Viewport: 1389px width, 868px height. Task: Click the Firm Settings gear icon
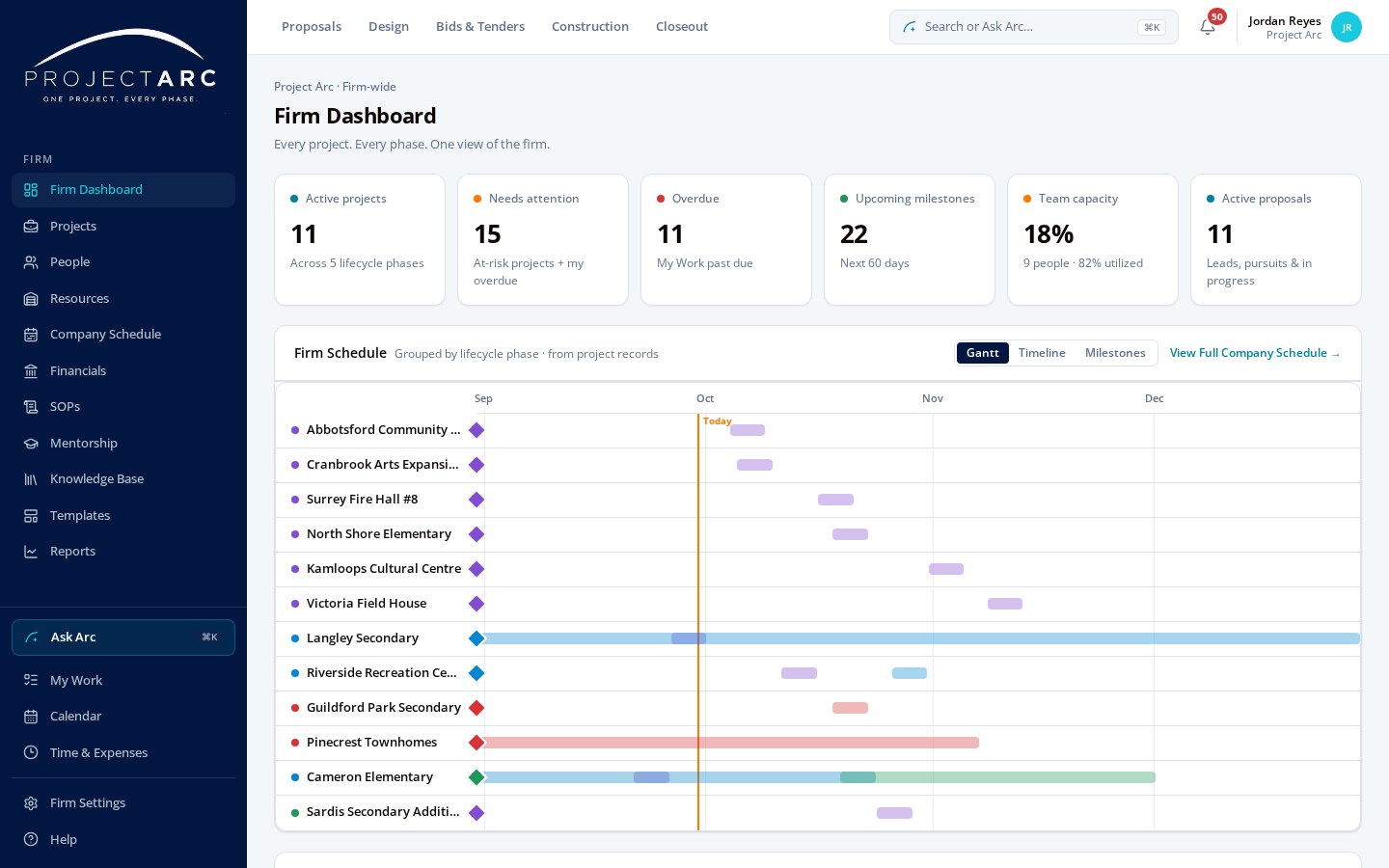click(x=31, y=803)
